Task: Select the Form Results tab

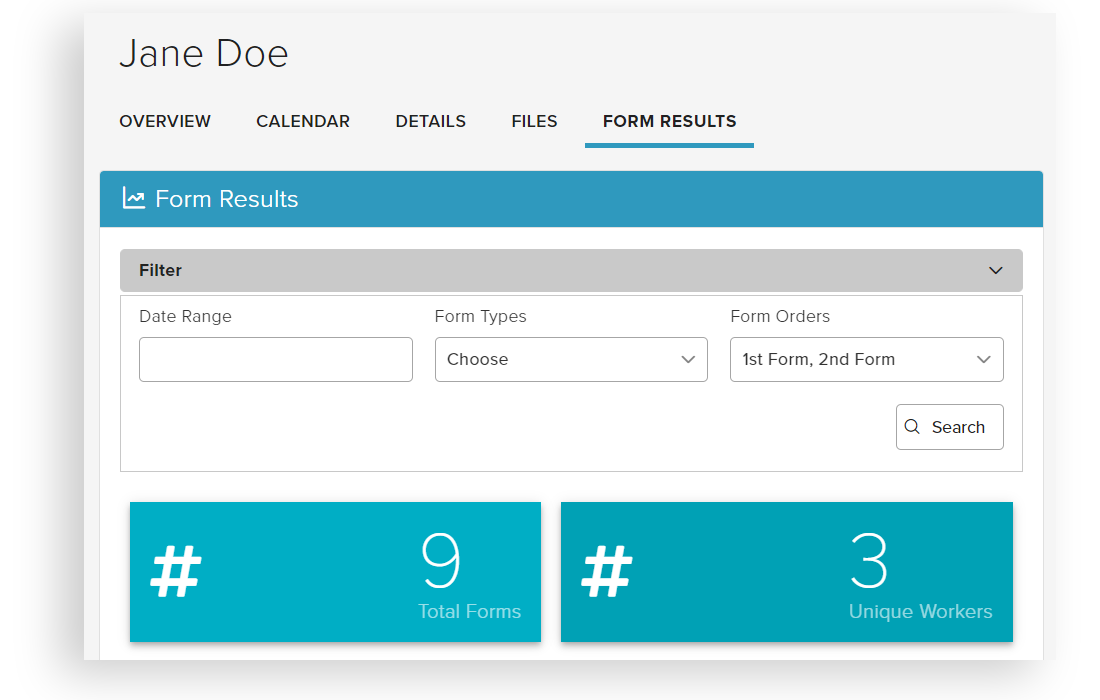Action: (x=669, y=122)
